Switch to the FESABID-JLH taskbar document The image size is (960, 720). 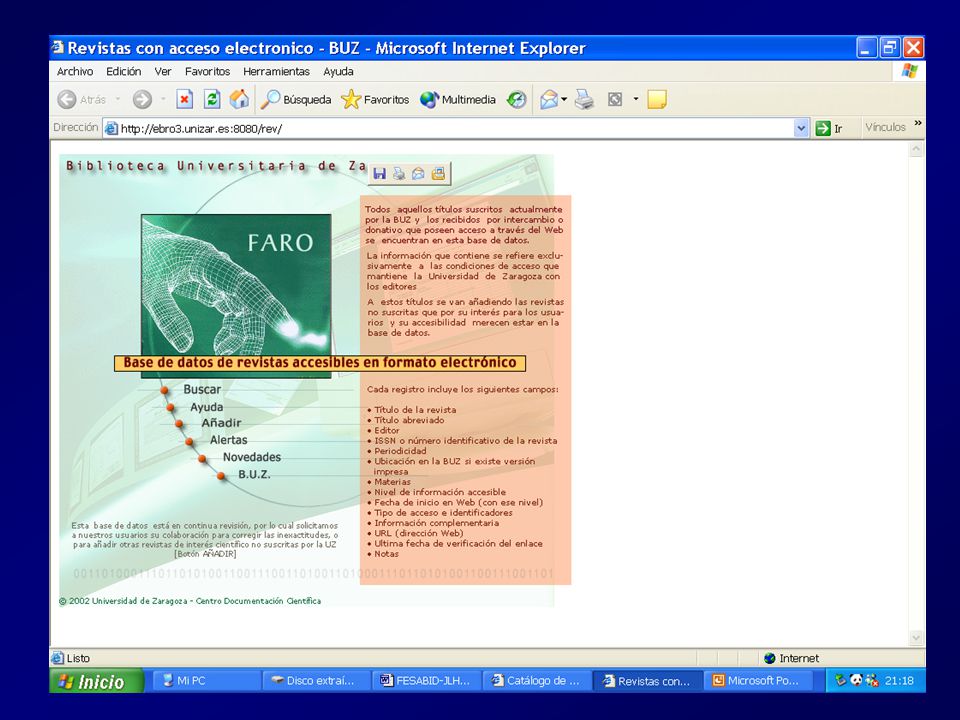[x=427, y=681]
